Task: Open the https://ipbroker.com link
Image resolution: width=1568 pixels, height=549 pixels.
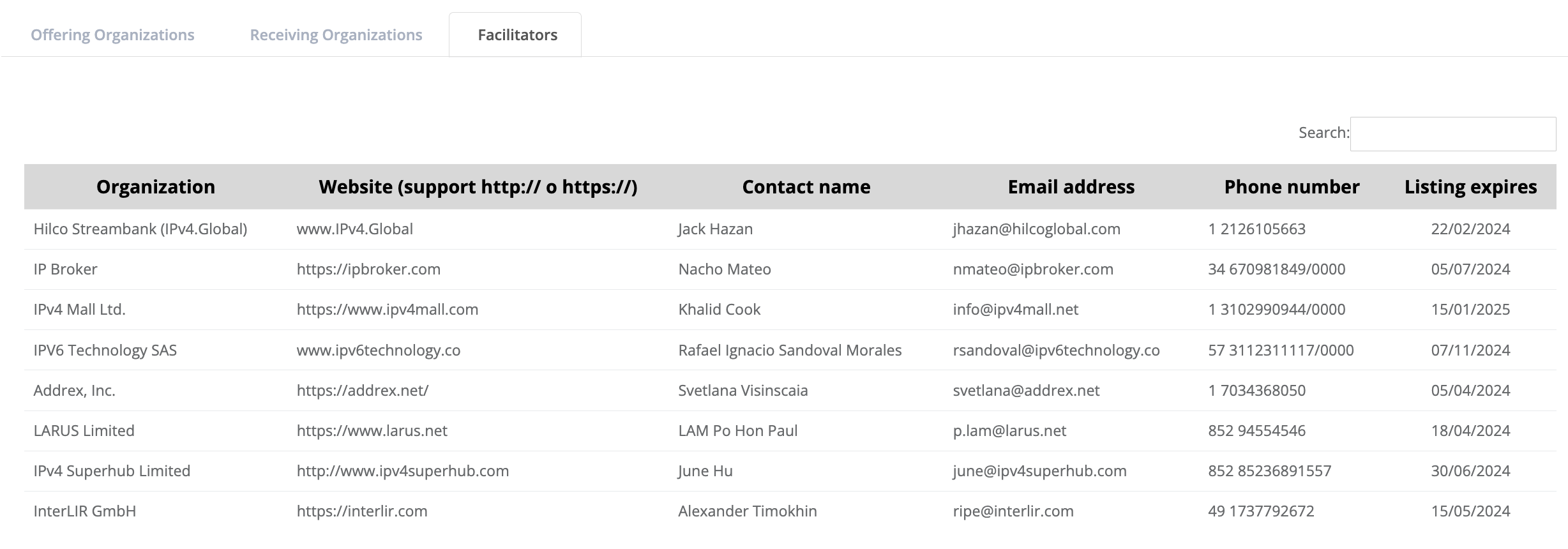Action: pos(368,269)
